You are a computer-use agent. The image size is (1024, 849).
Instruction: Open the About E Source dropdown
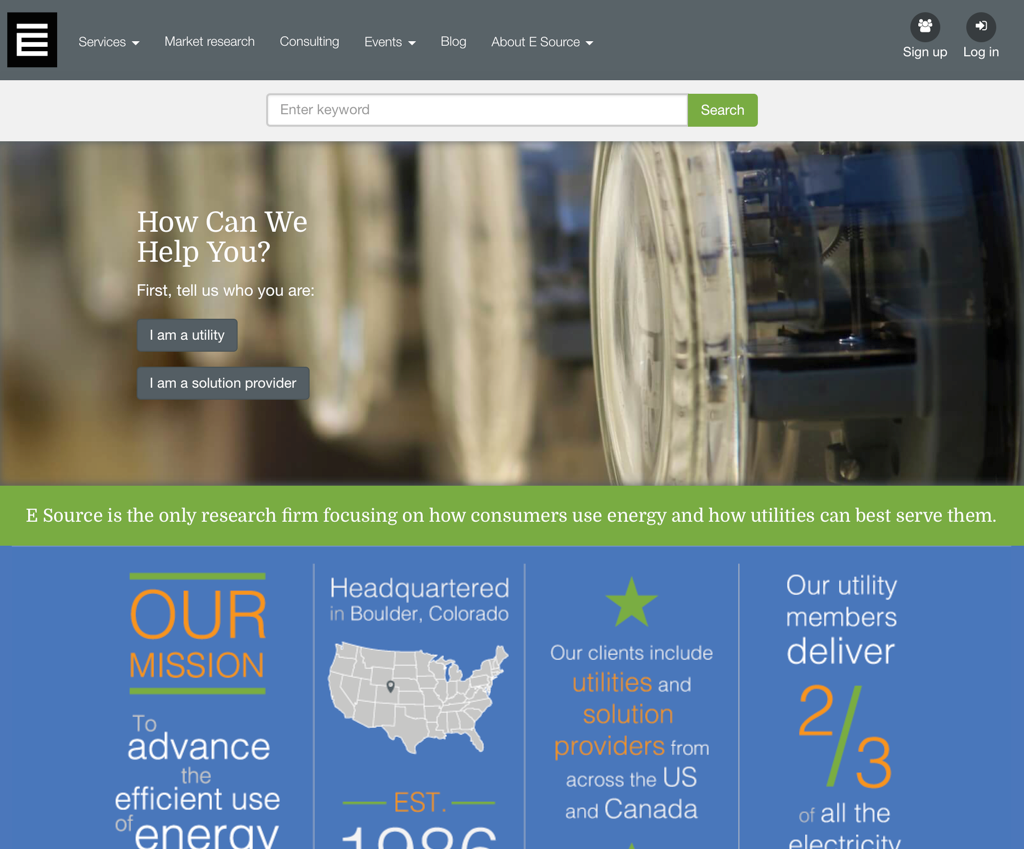[542, 42]
